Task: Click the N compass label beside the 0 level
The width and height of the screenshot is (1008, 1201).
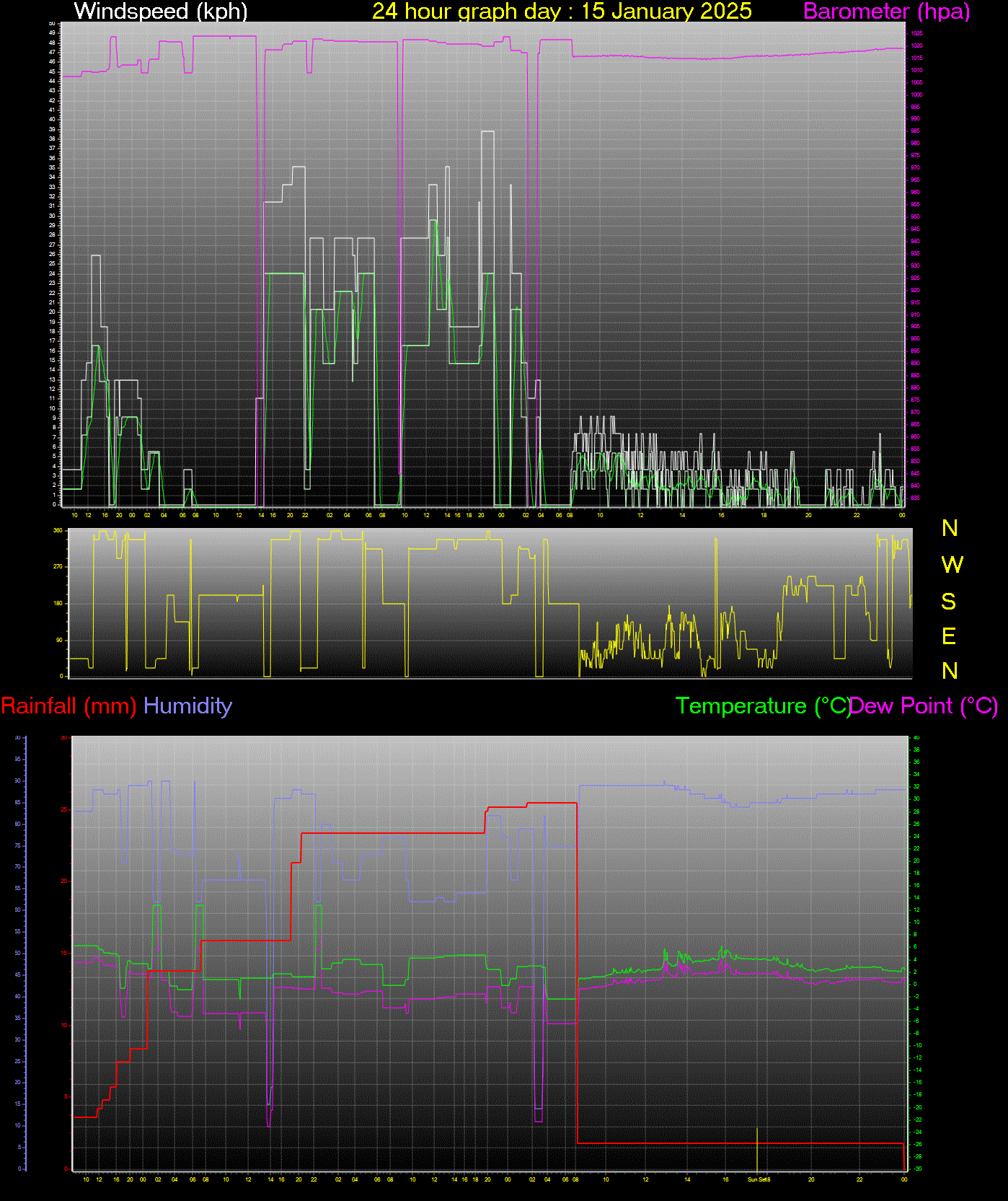Action: pos(950,671)
